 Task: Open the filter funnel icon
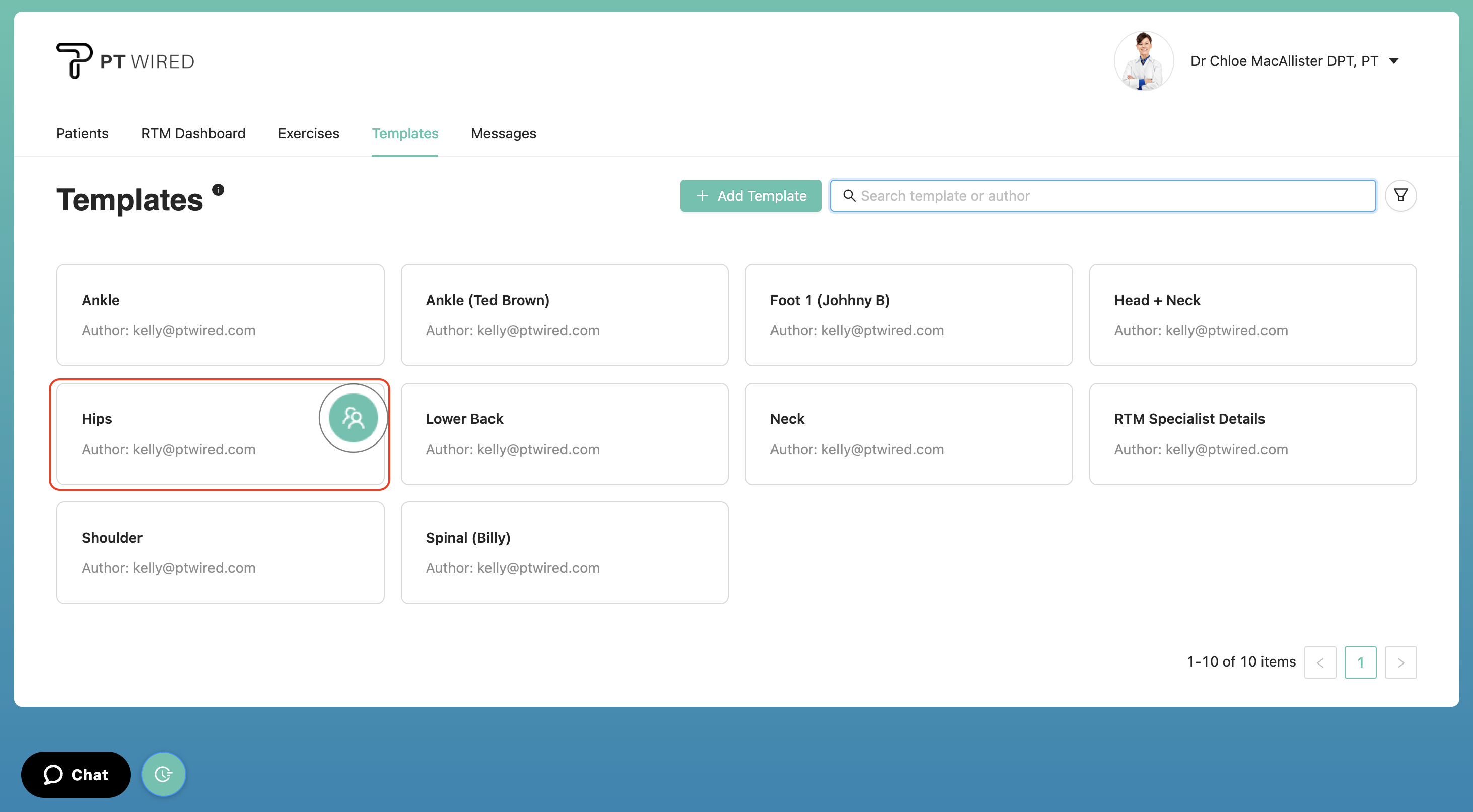pyautogui.click(x=1400, y=196)
